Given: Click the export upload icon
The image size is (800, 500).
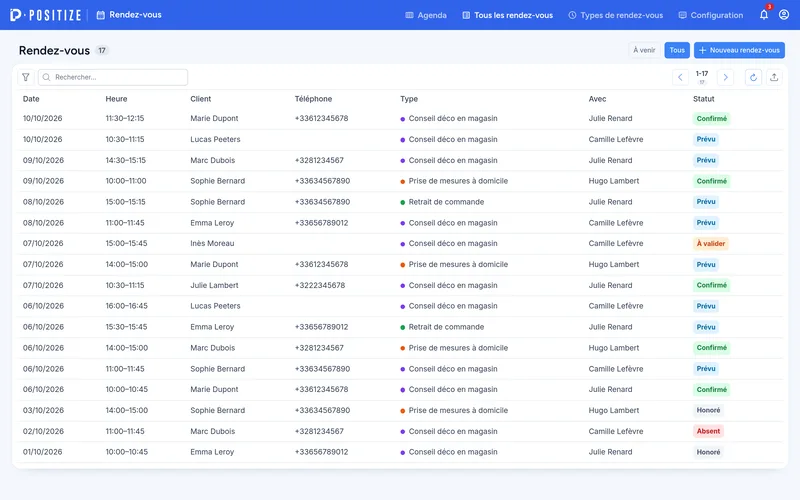Looking at the screenshot, I should 774,78.
